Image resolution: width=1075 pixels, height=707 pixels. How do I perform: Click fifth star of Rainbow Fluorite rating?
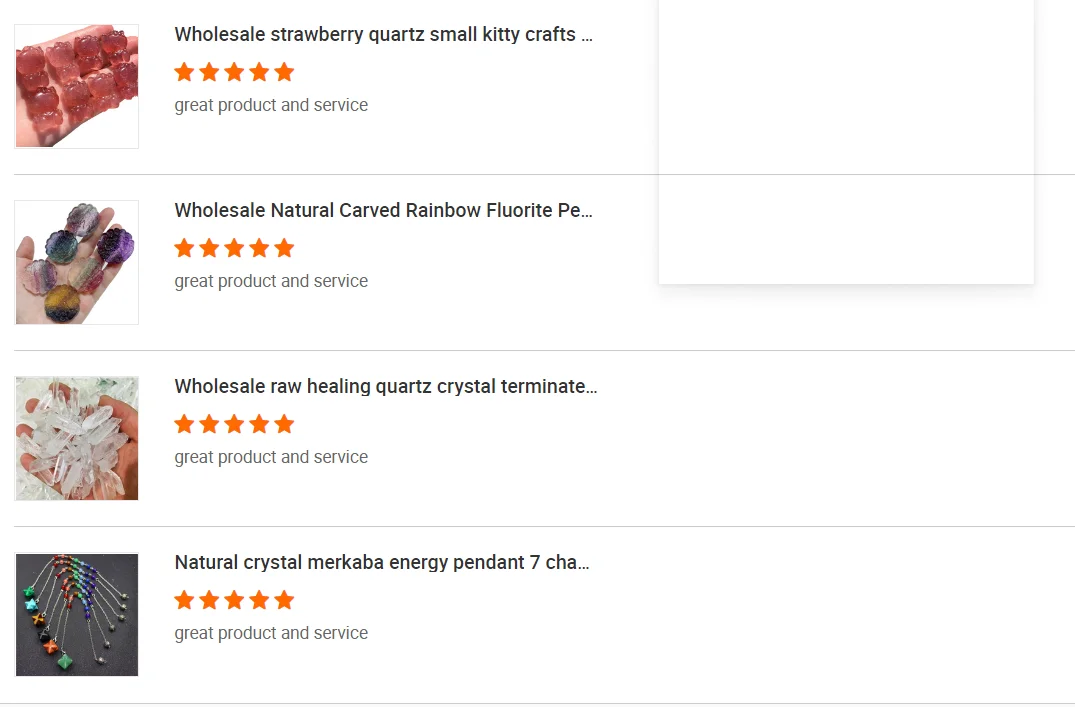point(284,248)
